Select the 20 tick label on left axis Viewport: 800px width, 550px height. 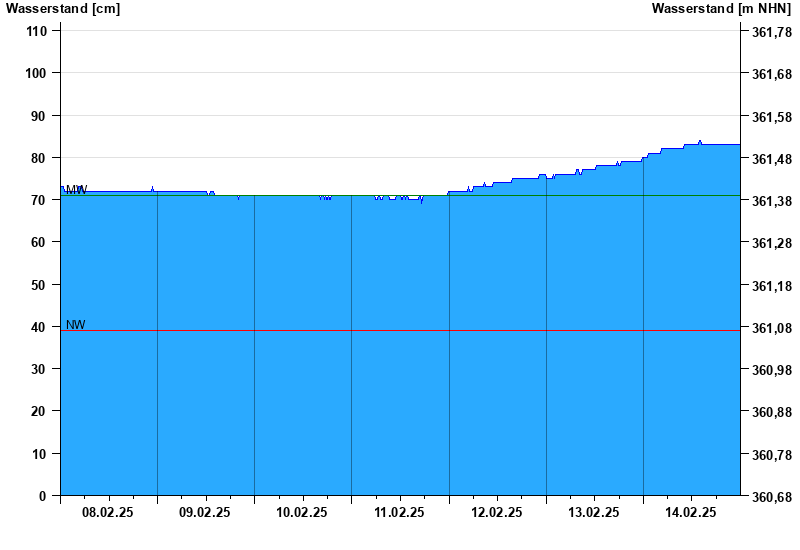pyautogui.click(x=39, y=411)
